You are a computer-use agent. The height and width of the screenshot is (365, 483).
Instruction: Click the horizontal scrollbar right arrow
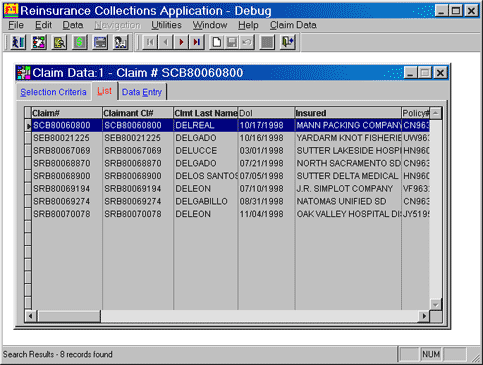pyautogui.click(x=424, y=316)
